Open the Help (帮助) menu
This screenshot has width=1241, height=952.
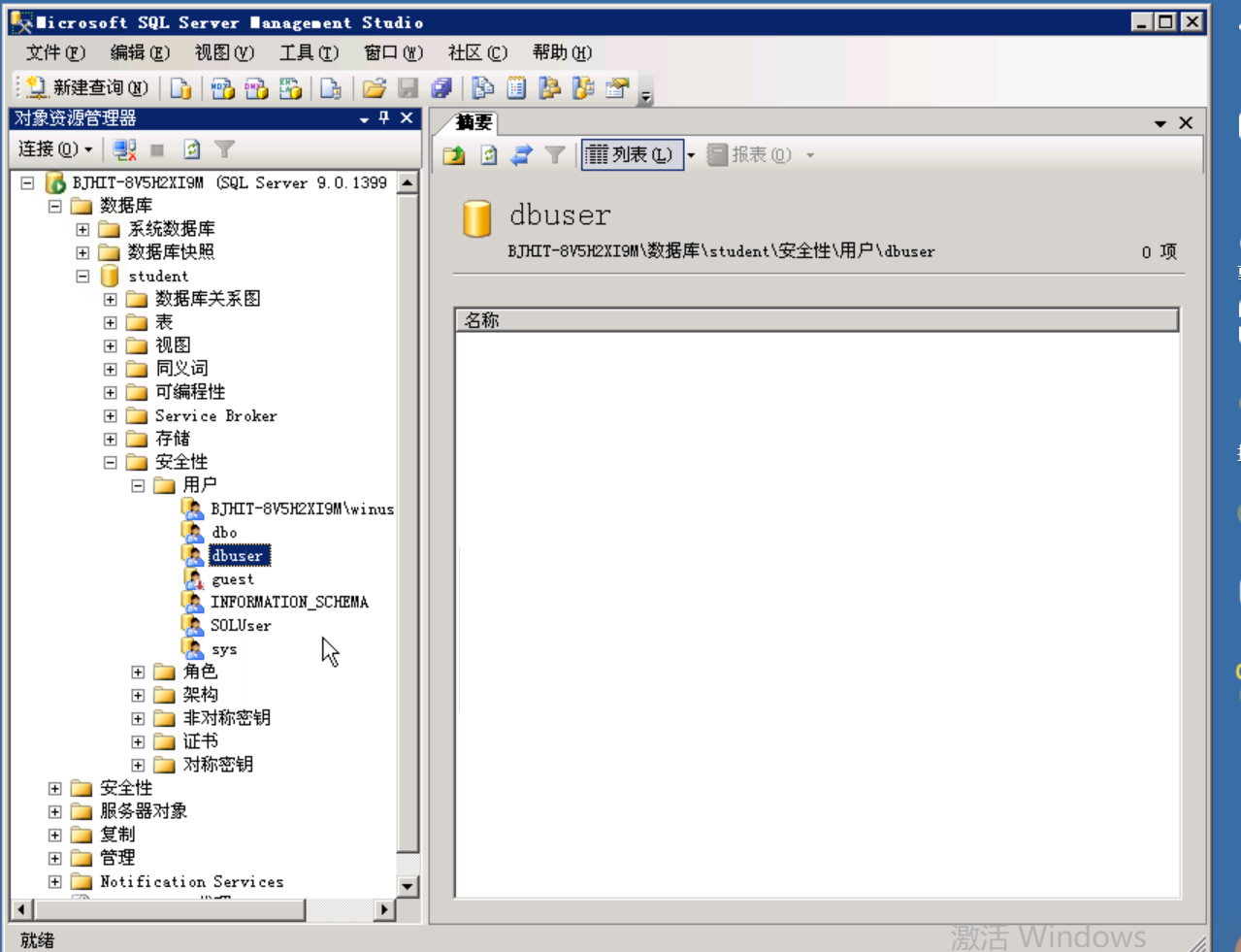pyautogui.click(x=562, y=52)
